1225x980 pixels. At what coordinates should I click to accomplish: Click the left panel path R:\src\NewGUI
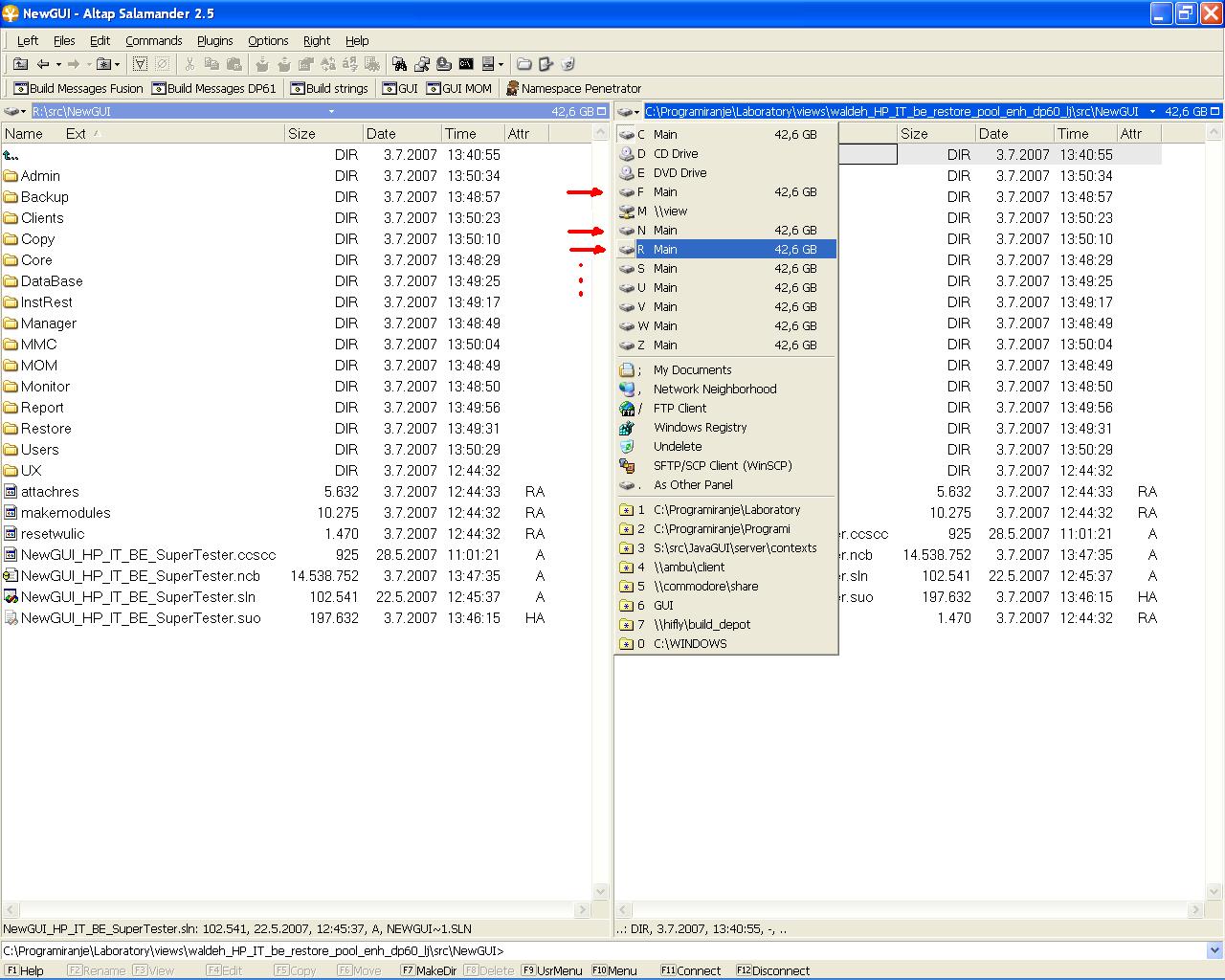[x=72, y=112]
